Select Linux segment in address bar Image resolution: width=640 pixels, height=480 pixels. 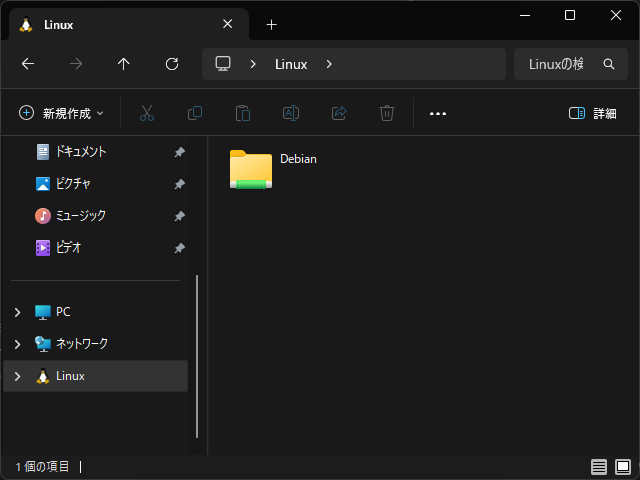291,64
